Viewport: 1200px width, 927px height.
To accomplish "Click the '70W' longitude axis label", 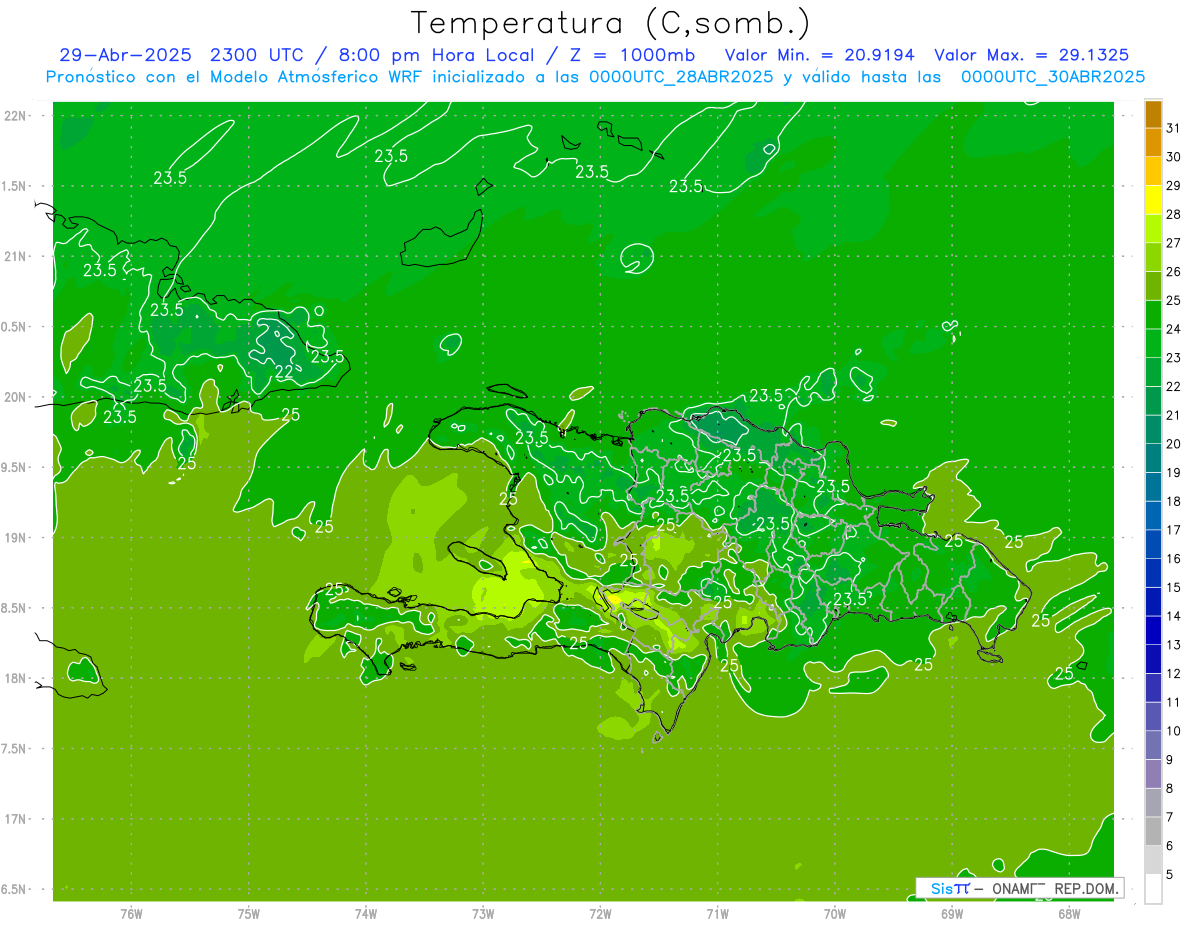I will (835, 913).
